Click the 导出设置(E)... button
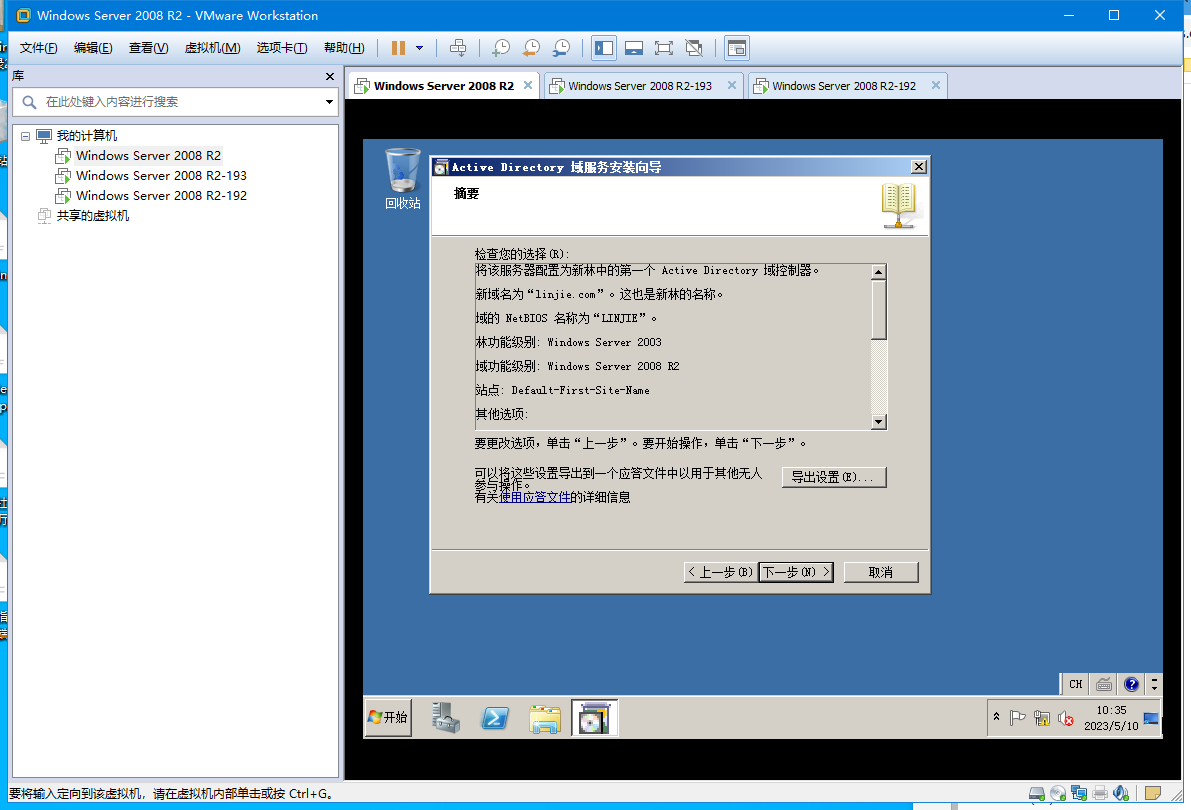The width and height of the screenshot is (1191, 810). (833, 477)
